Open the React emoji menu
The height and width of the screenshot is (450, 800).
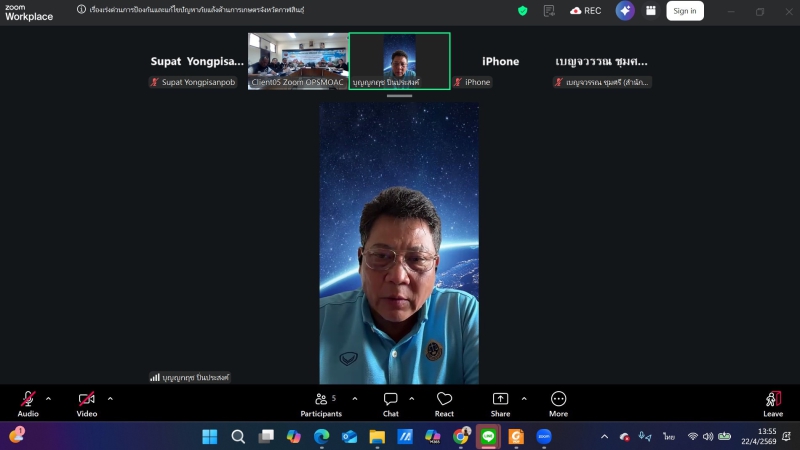click(444, 402)
